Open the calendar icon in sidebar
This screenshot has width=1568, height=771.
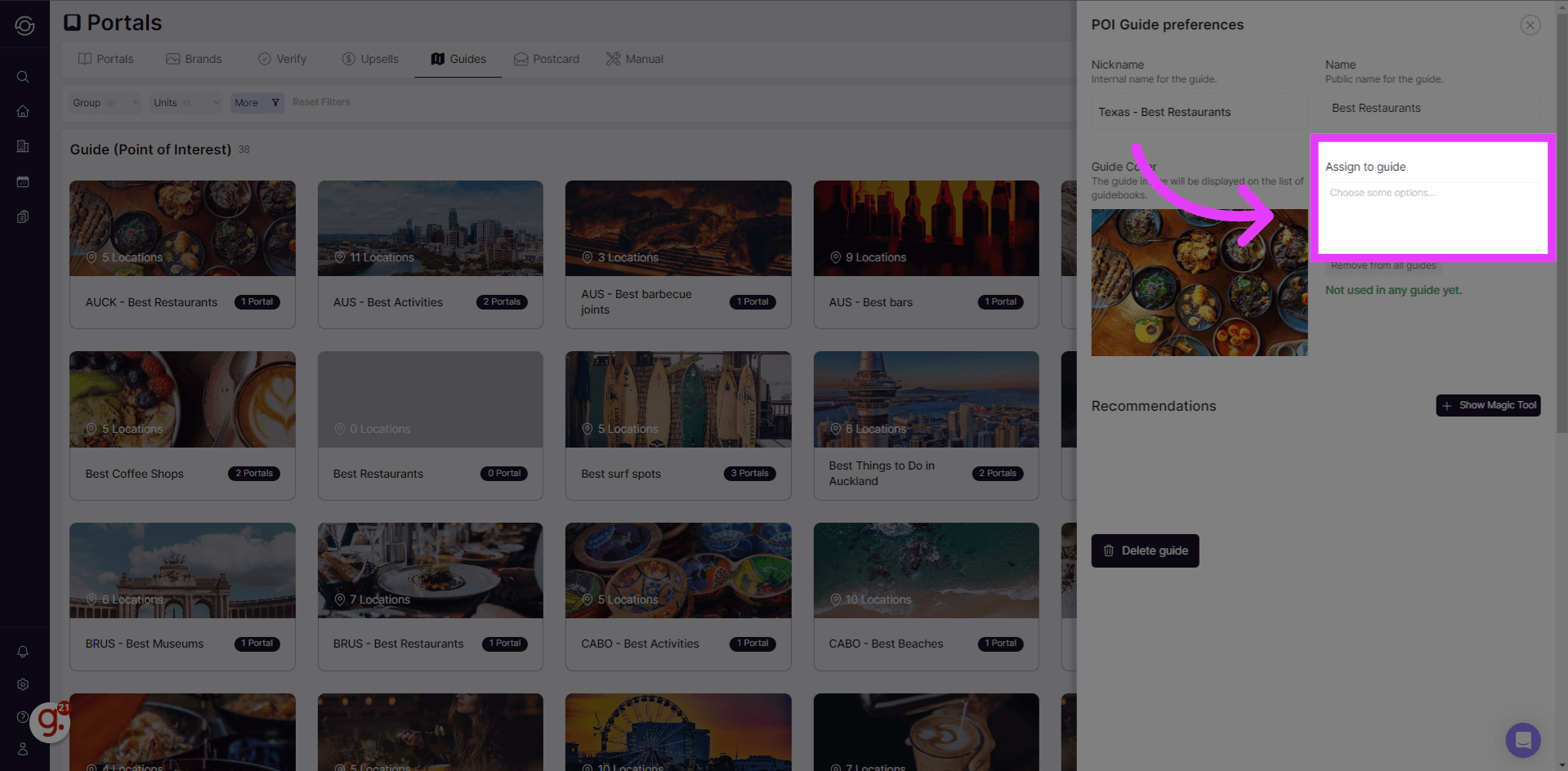pyautogui.click(x=23, y=181)
